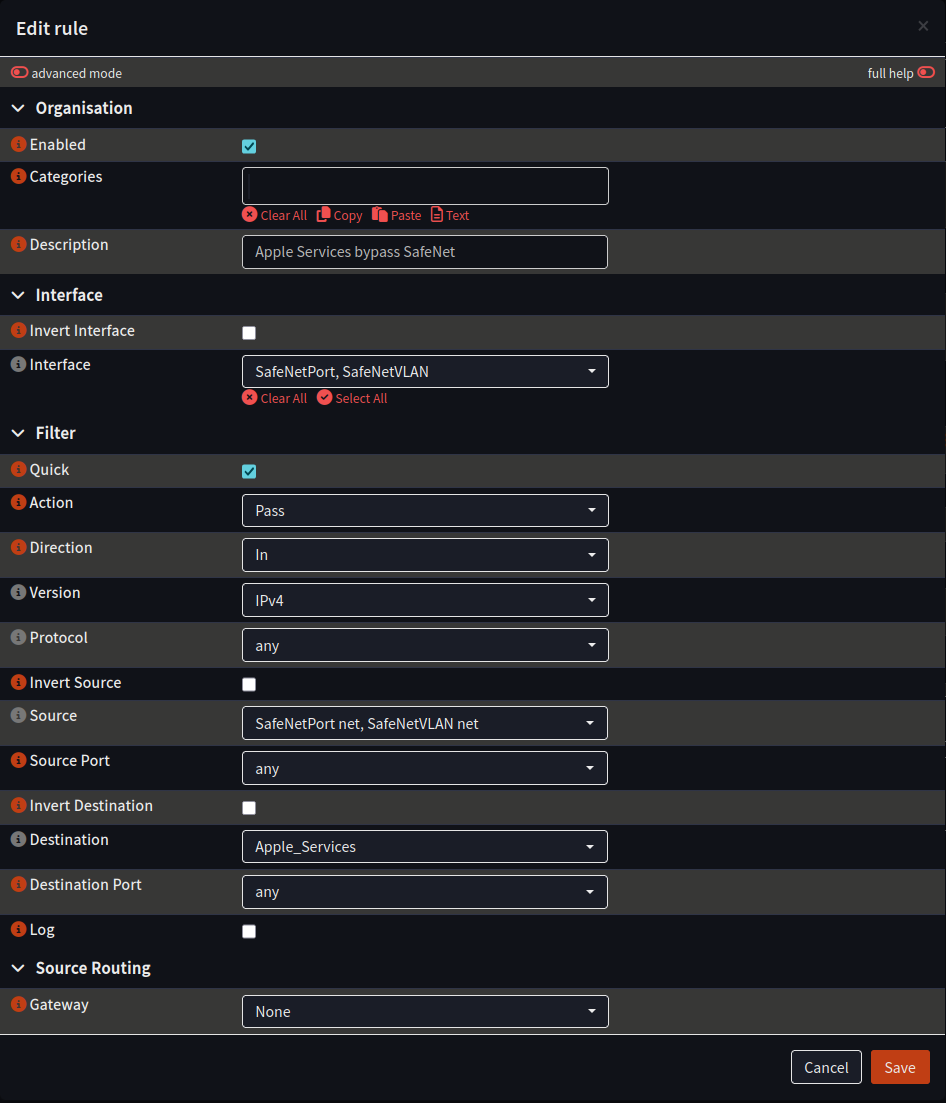Enable the Log checkbox

249,931
